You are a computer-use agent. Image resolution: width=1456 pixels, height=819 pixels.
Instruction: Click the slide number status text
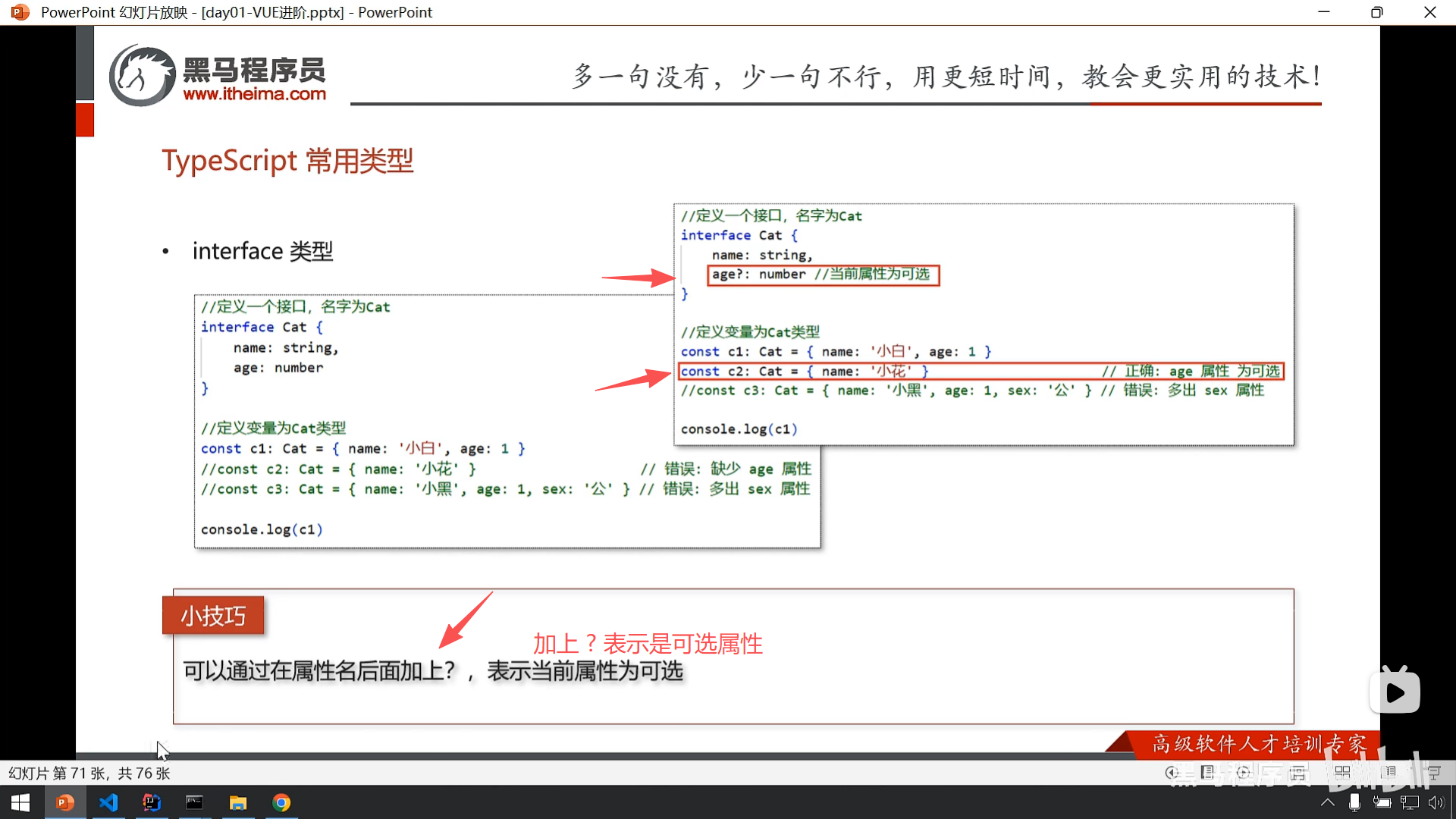pos(89,773)
